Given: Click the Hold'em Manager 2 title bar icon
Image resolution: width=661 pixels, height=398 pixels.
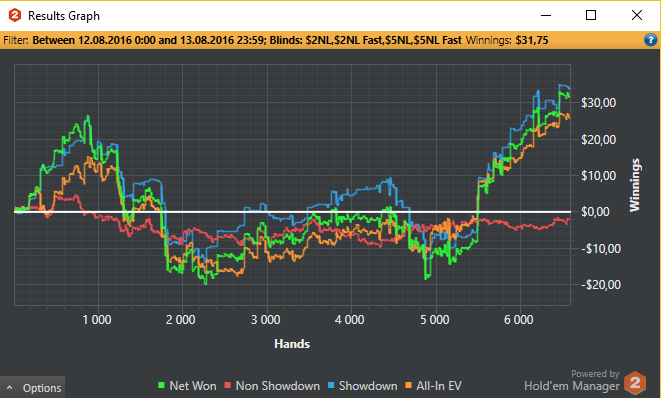Looking at the screenshot, I should point(15,16).
